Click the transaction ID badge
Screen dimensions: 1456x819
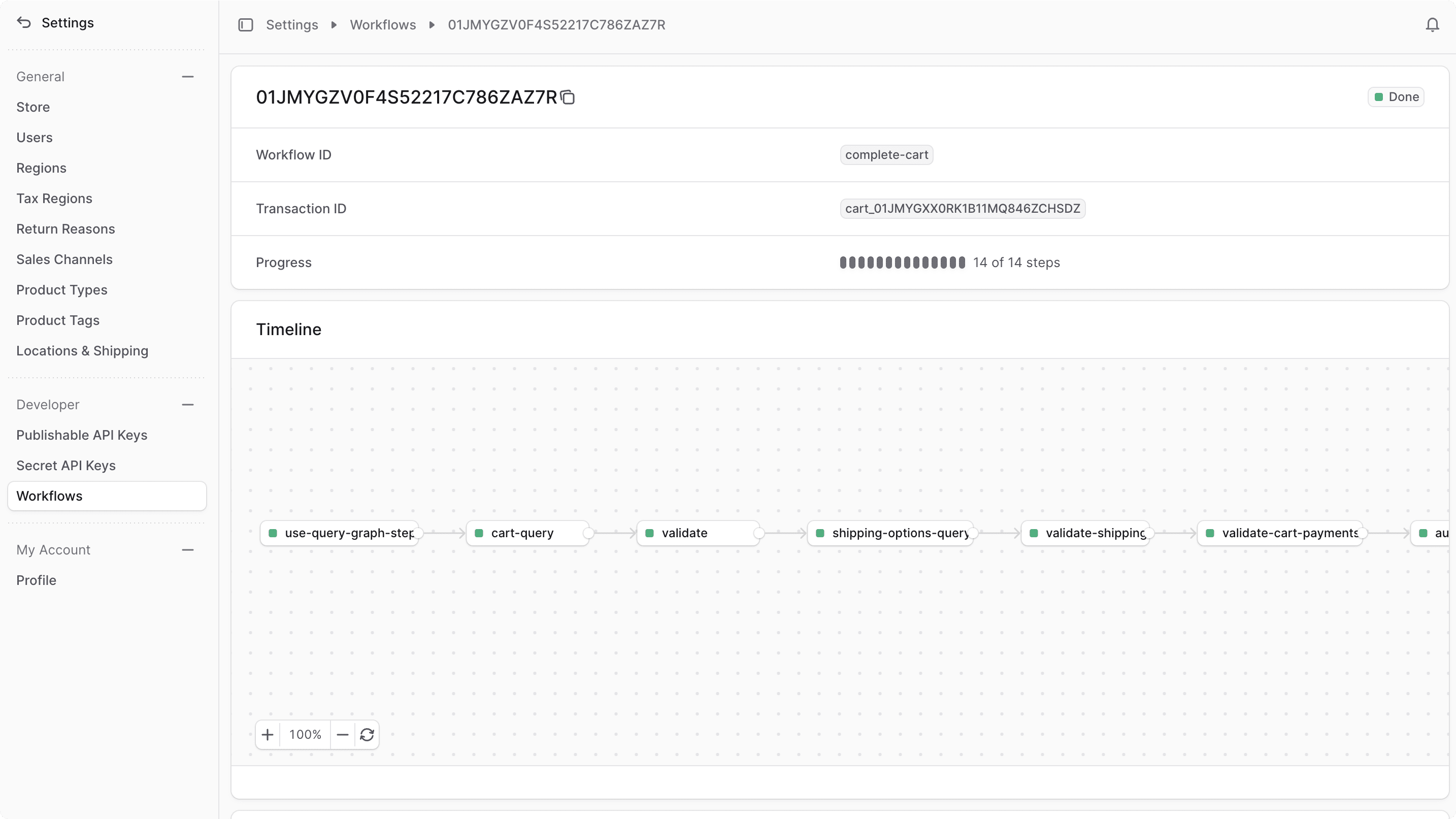click(962, 208)
